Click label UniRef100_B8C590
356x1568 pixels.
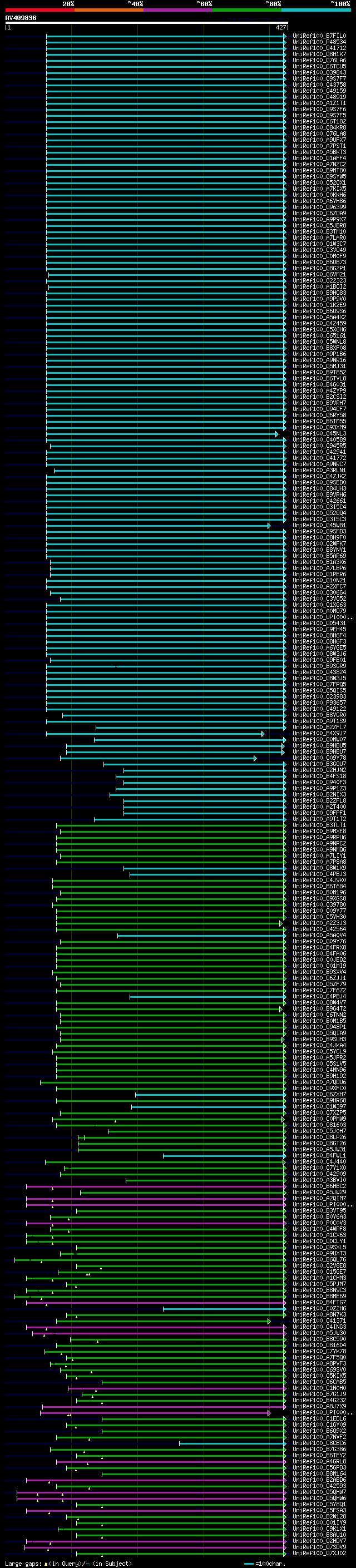[x=319, y=1339]
